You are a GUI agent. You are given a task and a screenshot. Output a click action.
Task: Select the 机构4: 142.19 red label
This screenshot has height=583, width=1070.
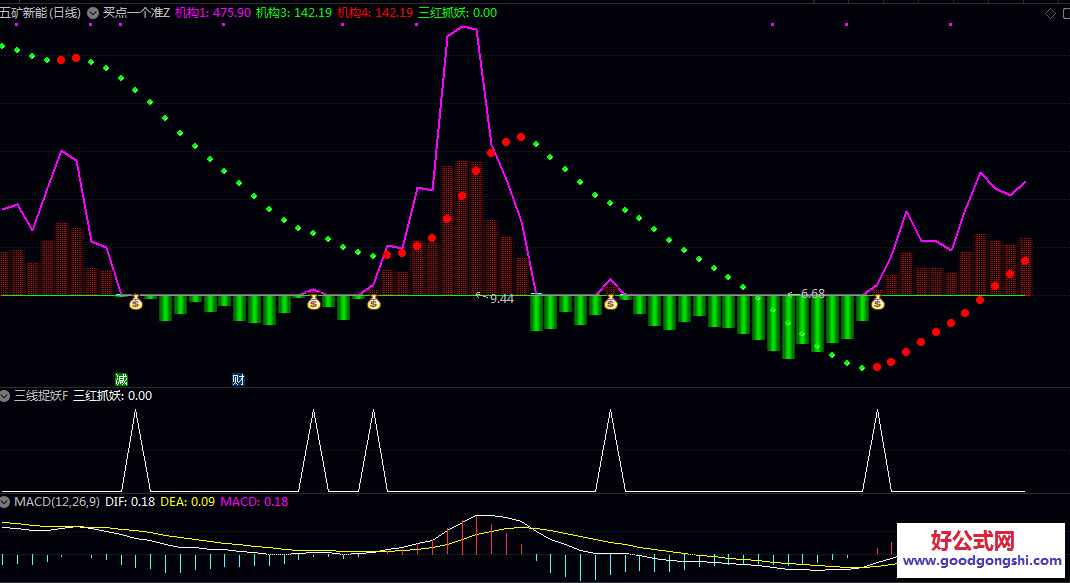click(x=375, y=13)
